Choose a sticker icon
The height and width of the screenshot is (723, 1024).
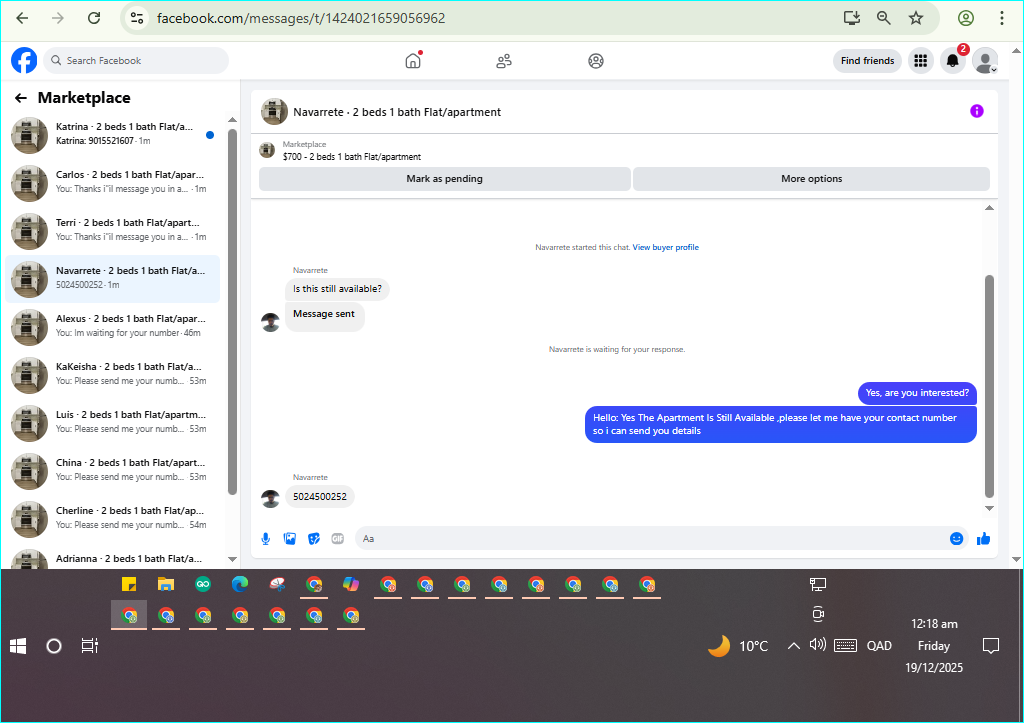click(314, 539)
